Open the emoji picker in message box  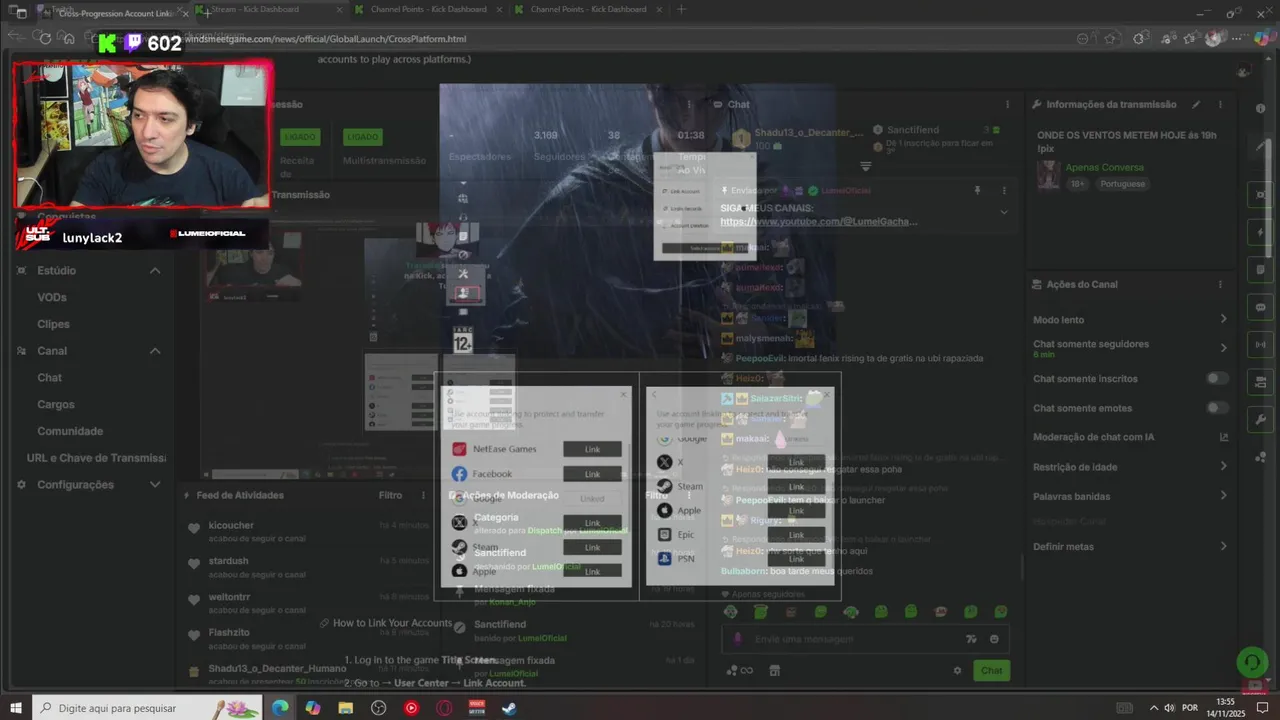(994, 639)
